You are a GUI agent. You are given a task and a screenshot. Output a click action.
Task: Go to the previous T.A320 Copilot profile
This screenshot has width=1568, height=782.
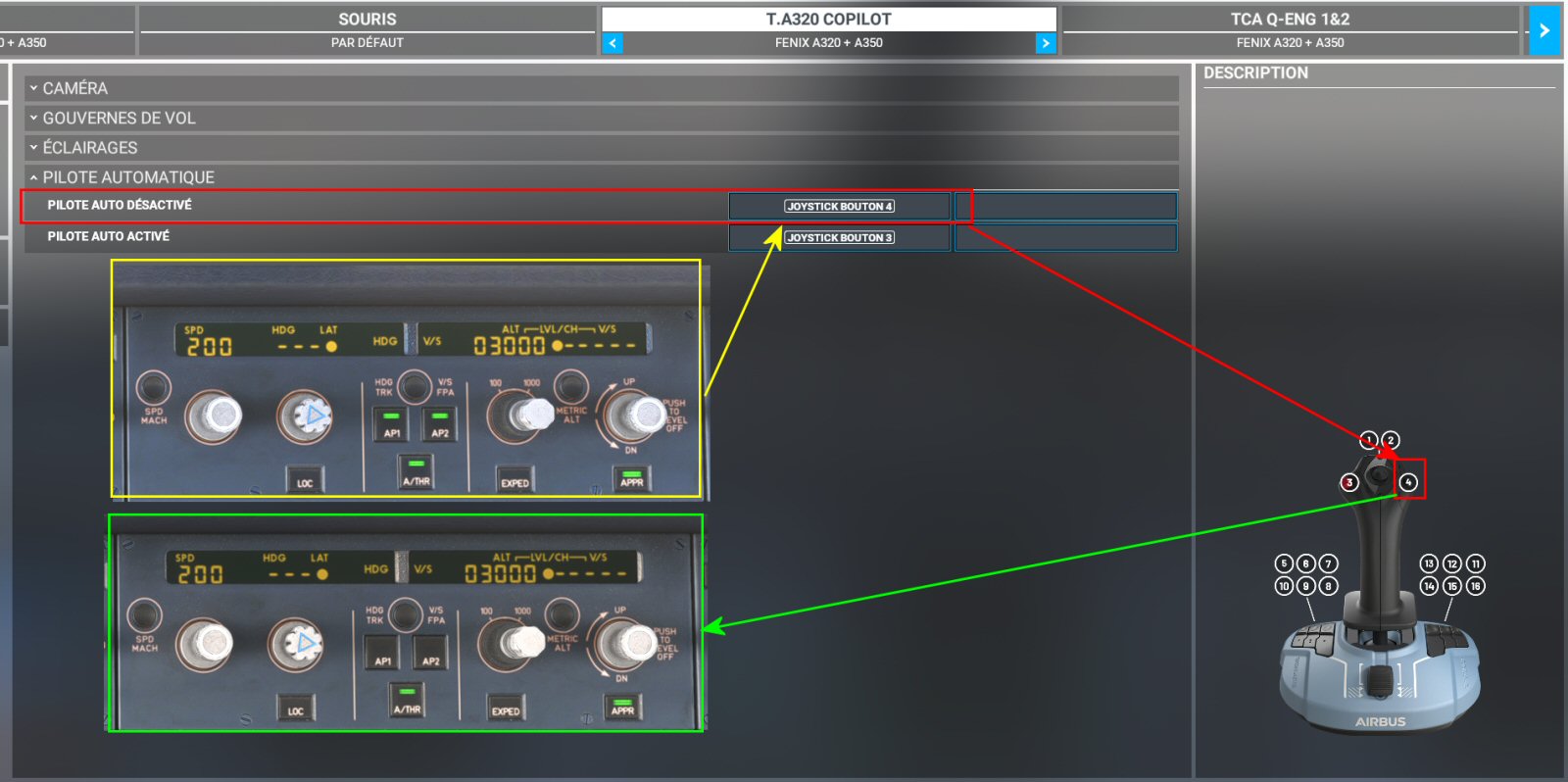(x=612, y=43)
